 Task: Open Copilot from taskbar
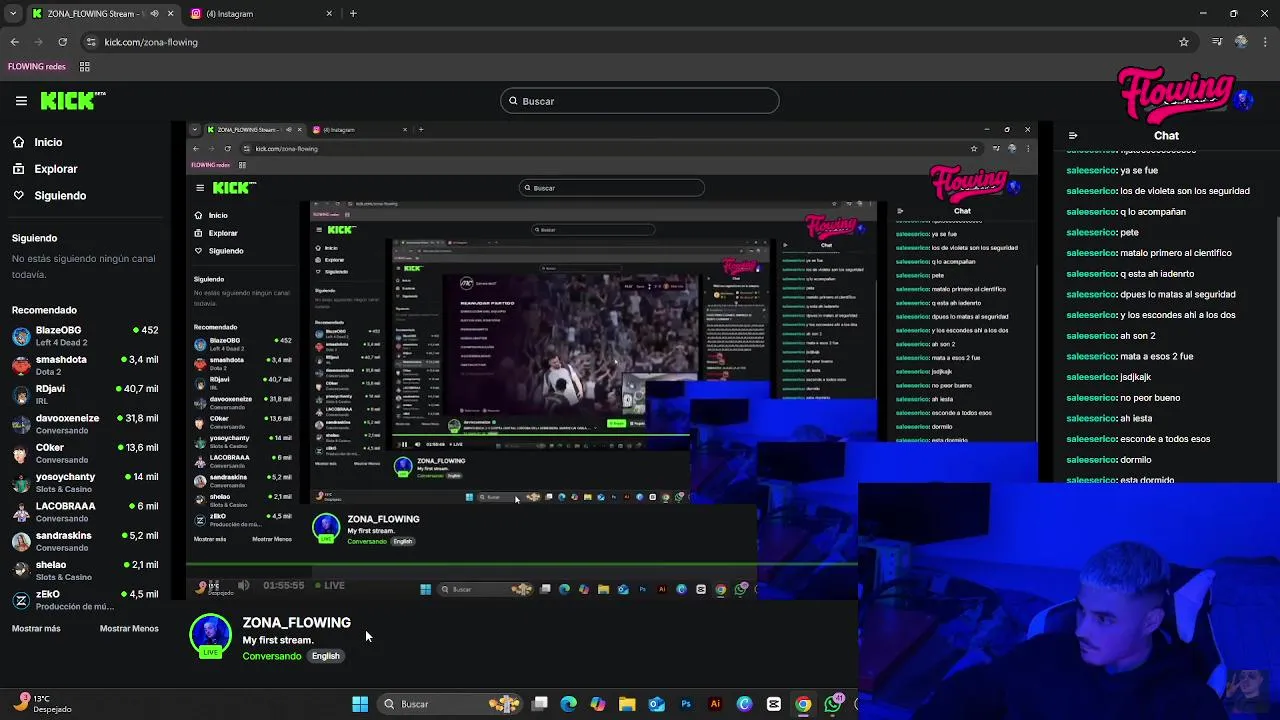coord(598,704)
